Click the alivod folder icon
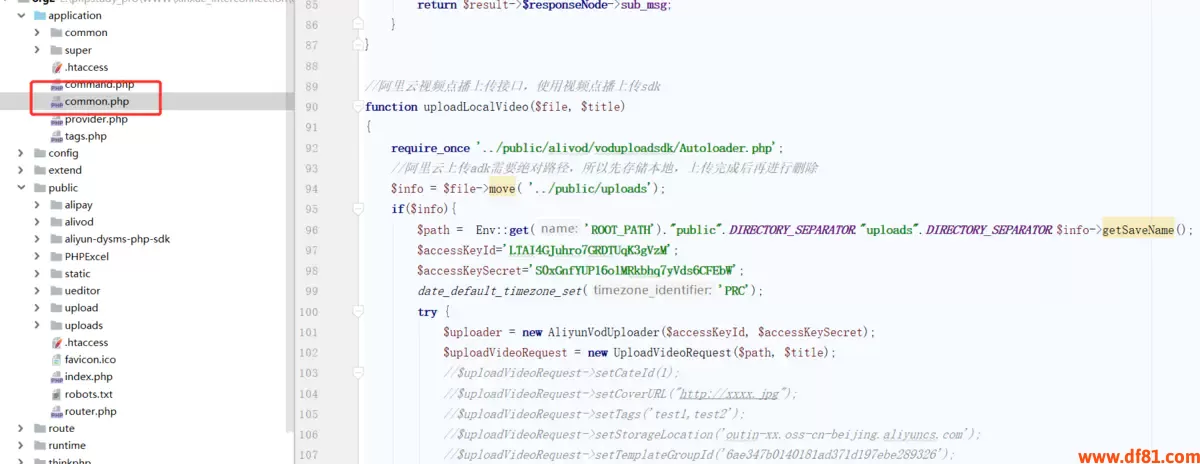1200x464 pixels. pos(56,222)
